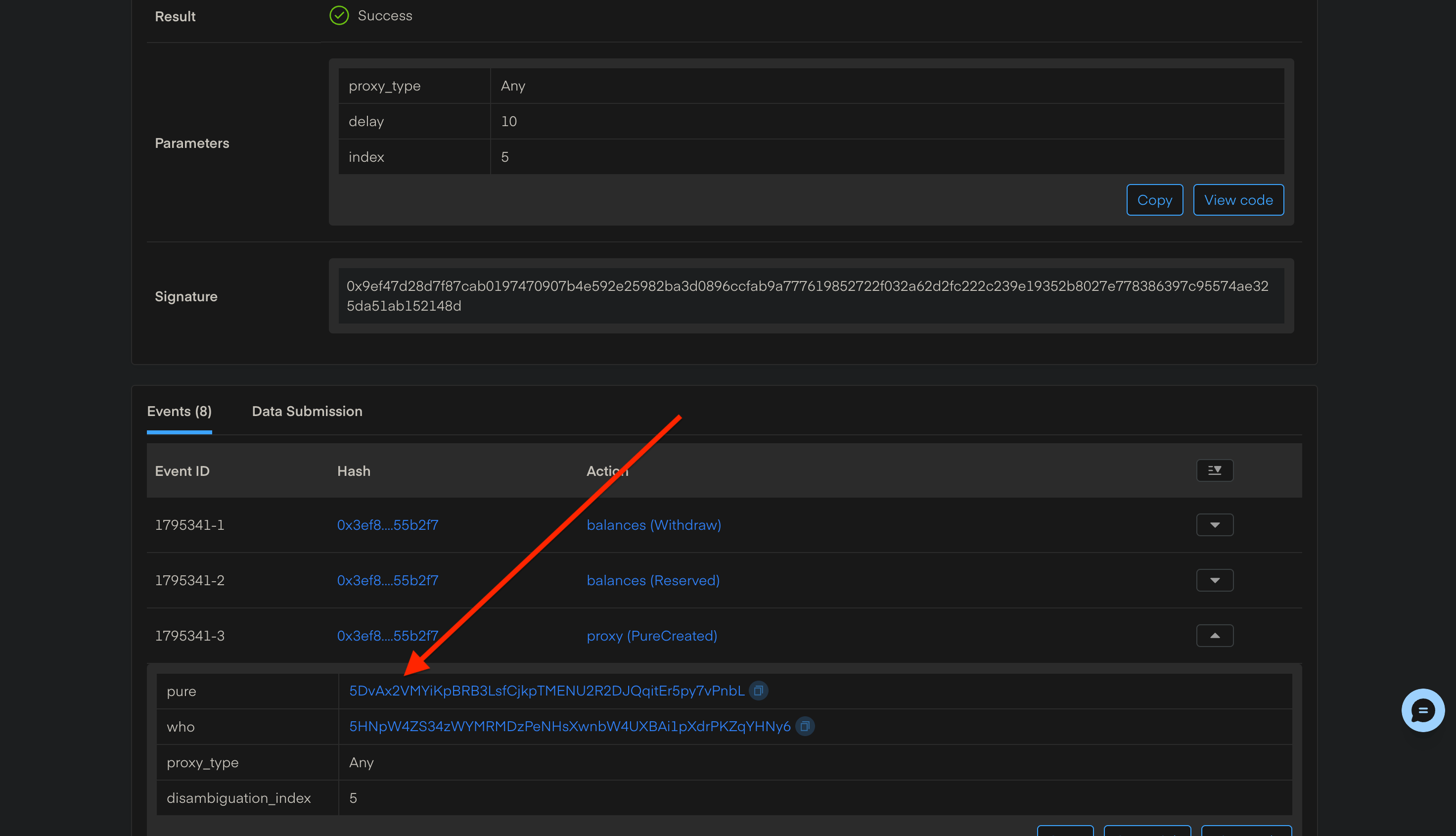Expand event row 1795341-2
1456x836 pixels.
(x=1215, y=580)
